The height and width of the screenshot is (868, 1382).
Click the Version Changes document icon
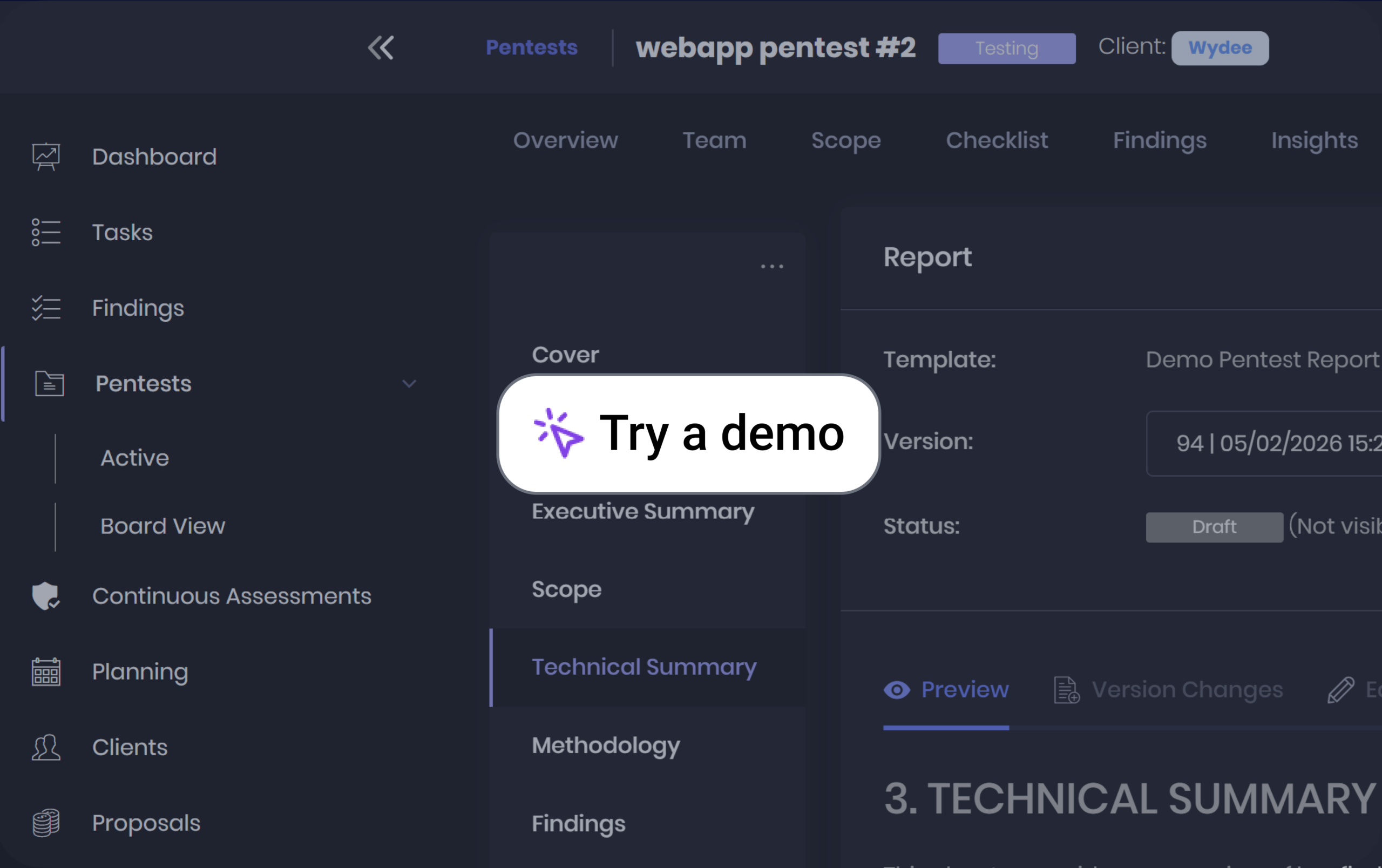[x=1067, y=689]
